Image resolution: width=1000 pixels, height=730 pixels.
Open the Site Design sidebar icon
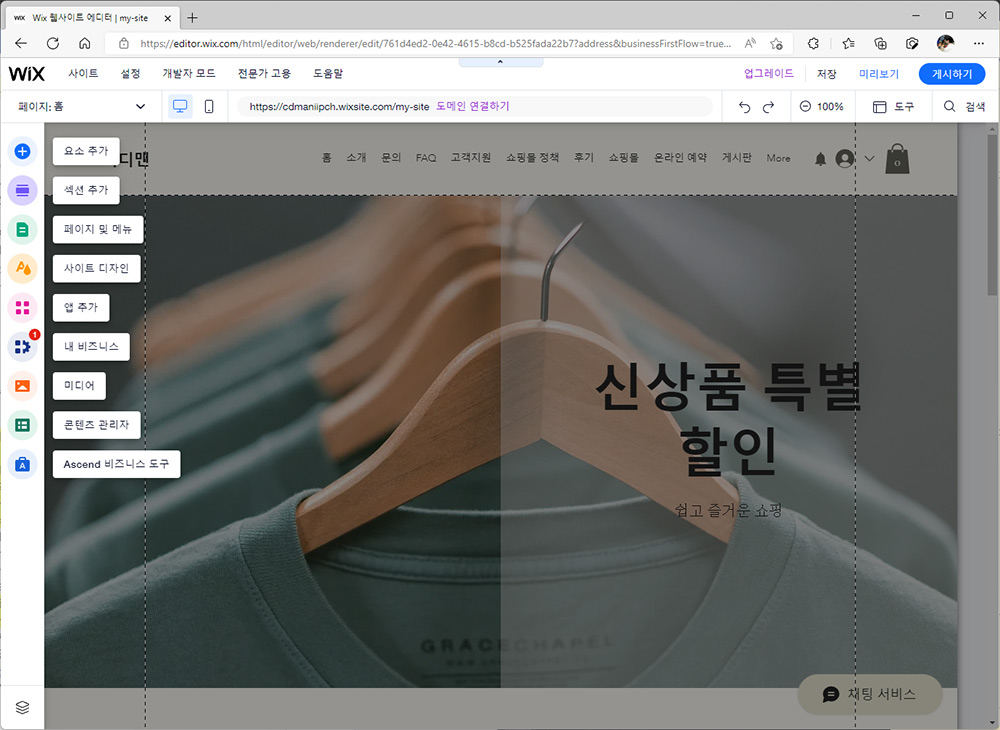click(x=22, y=268)
